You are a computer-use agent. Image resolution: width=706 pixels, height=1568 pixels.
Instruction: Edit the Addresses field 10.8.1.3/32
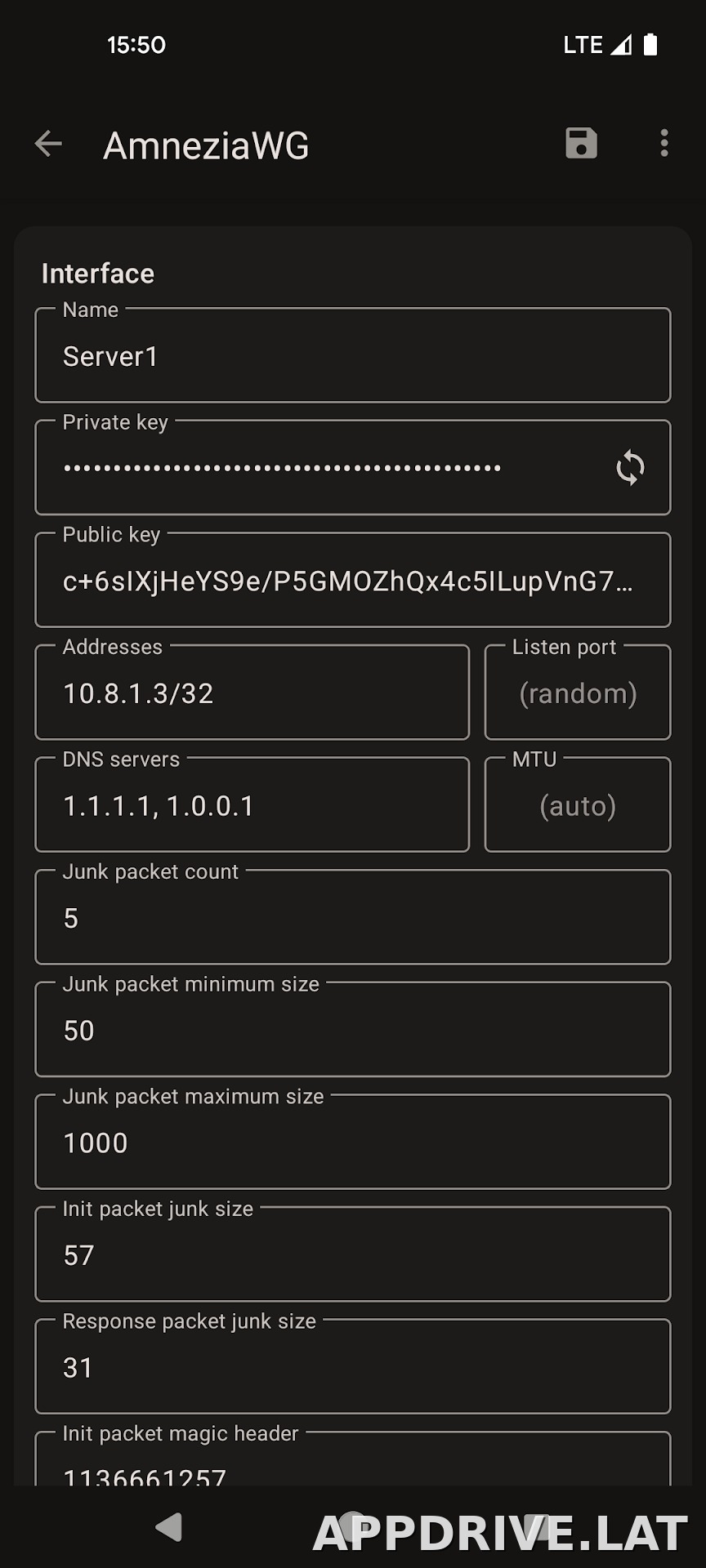pyautogui.click(x=252, y=693)
